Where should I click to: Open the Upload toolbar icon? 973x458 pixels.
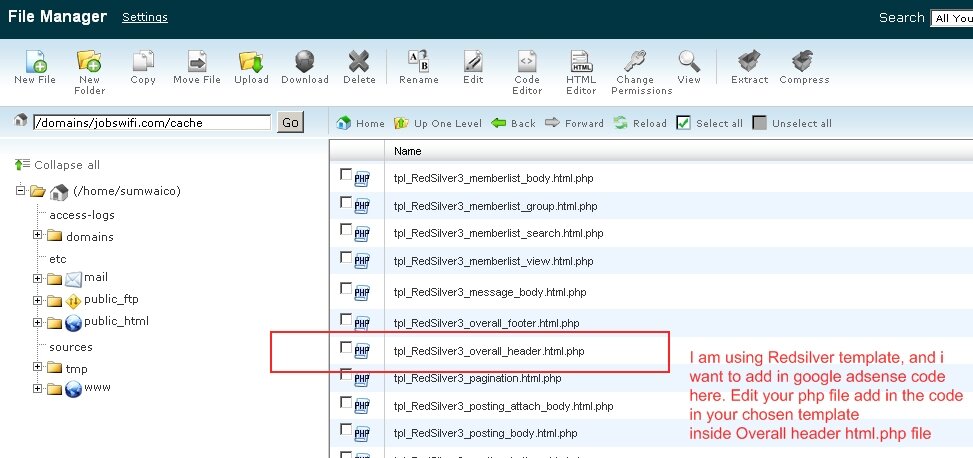[x=251, y=61]
